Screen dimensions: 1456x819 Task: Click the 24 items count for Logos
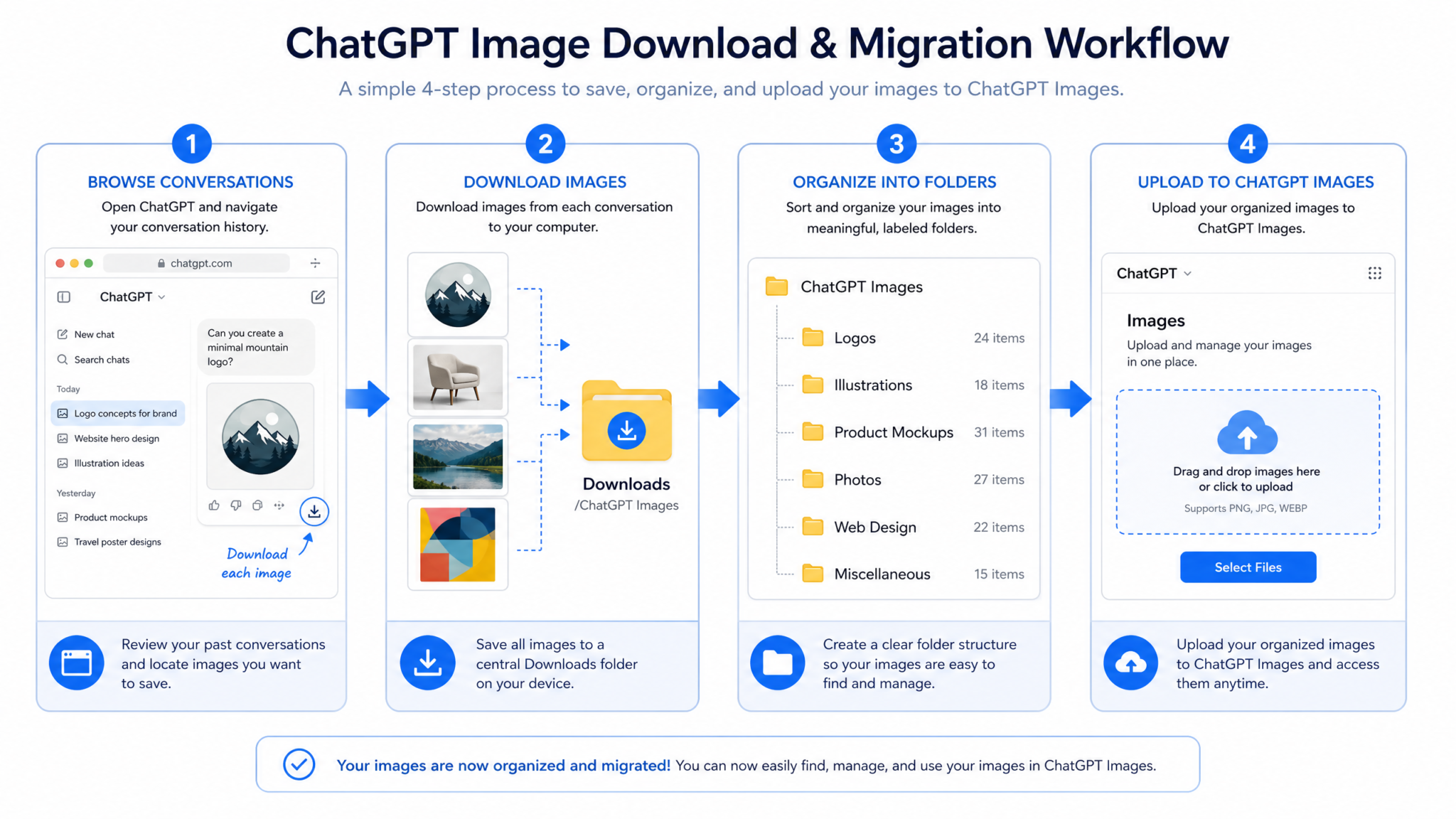click(x=999, y=338)
